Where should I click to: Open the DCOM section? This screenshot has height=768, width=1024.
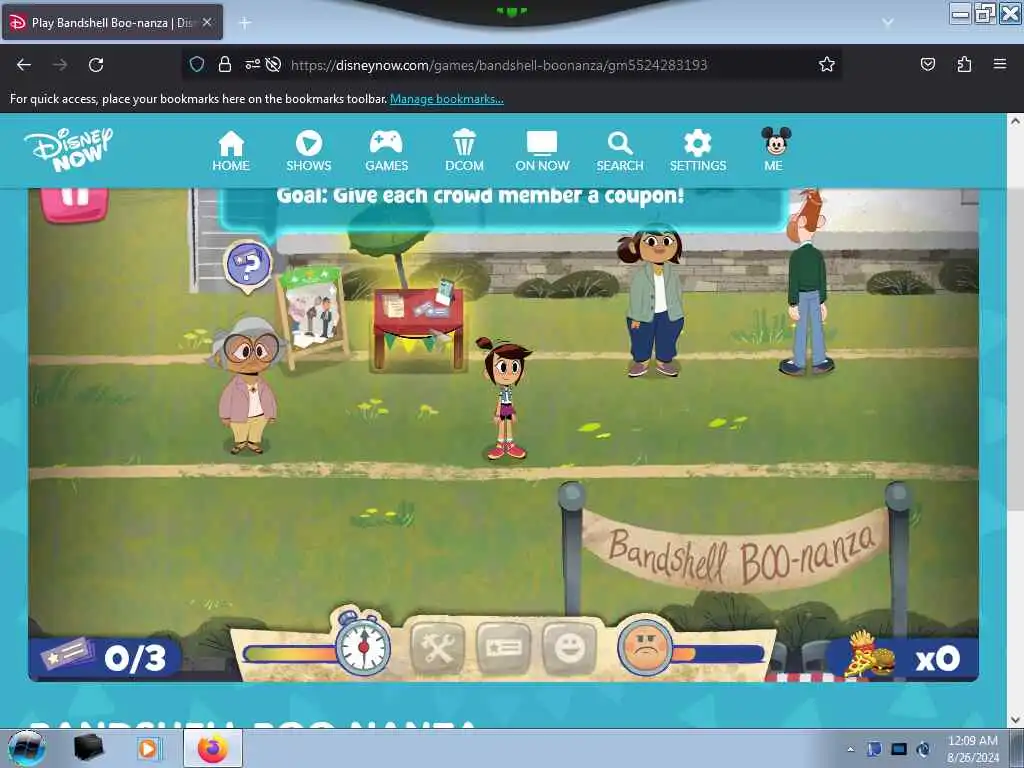pos(464,151)
